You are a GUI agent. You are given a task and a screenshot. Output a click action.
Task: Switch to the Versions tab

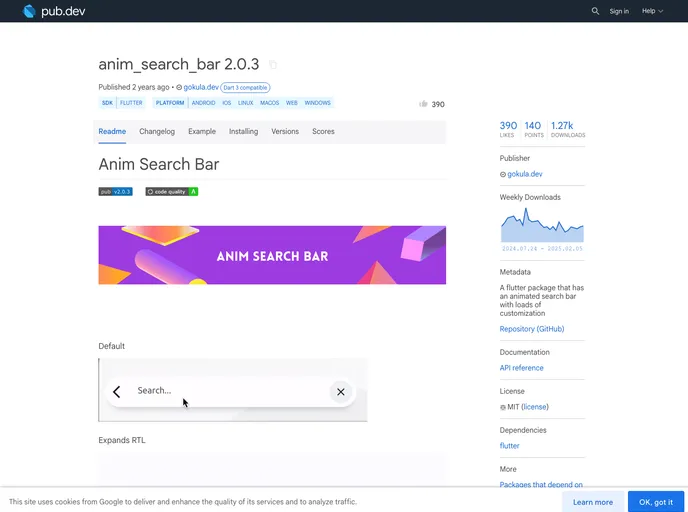285,131
